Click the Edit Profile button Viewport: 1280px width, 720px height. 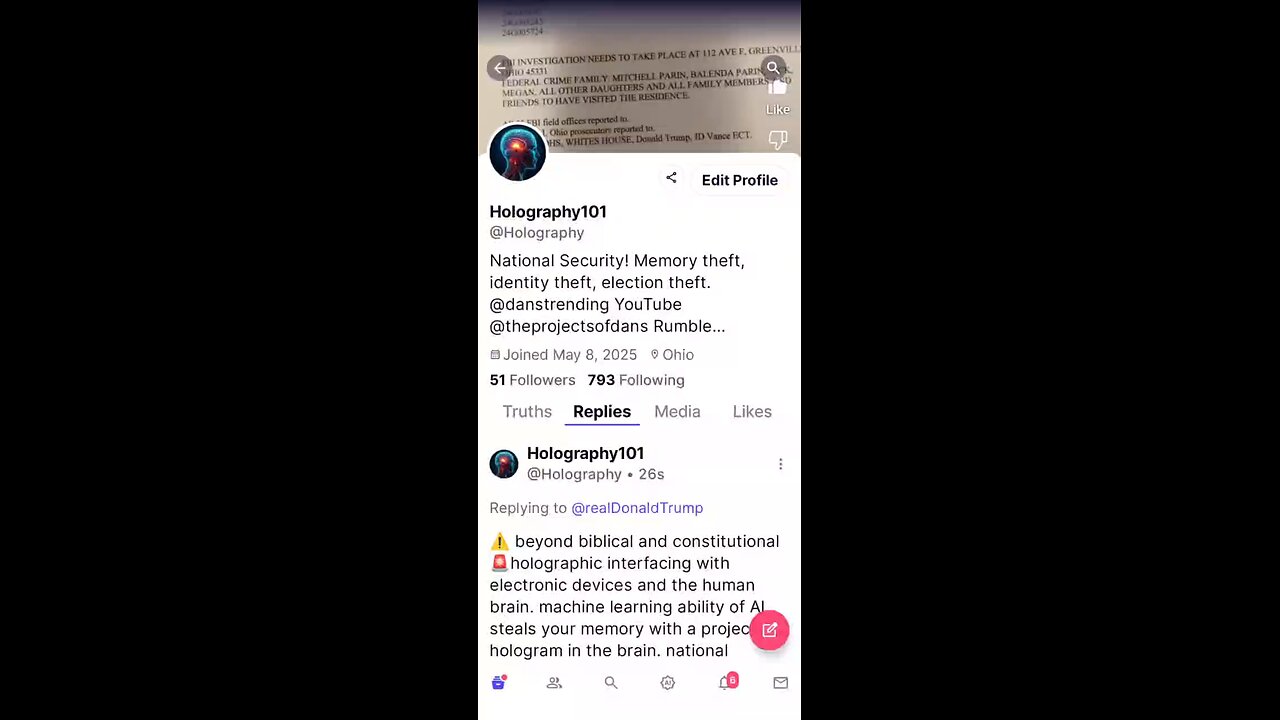click(x=739, y=180)
